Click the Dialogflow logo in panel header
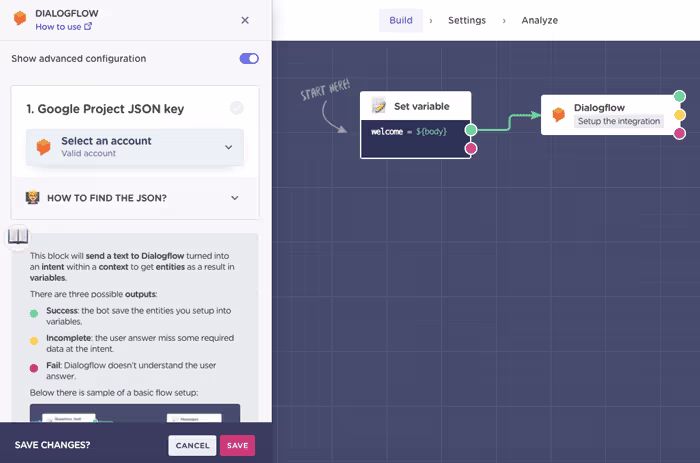700x463 pixels. click(x=20, y=18)
